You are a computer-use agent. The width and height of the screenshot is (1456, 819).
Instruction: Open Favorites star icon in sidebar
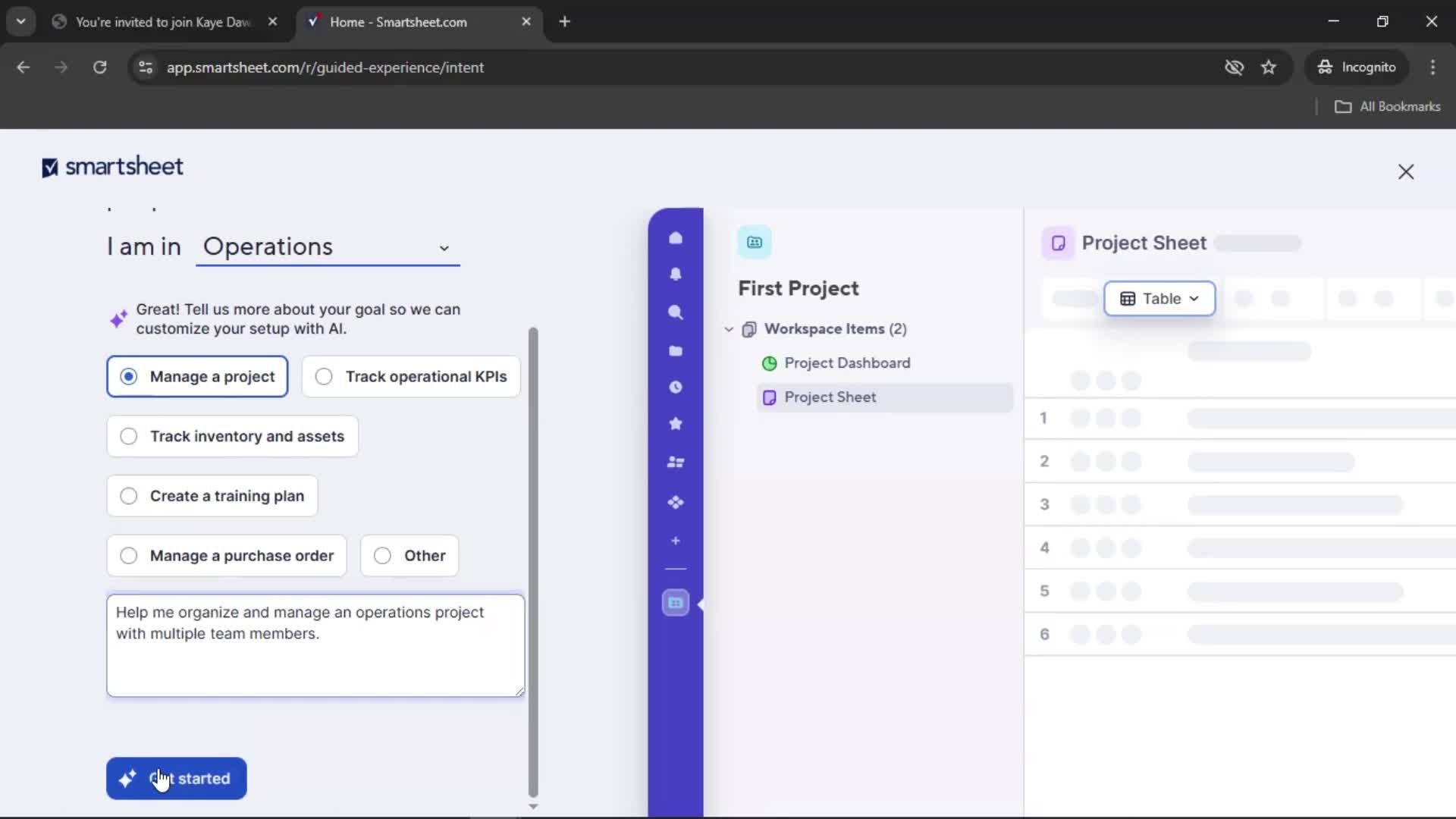click(675, 424)
